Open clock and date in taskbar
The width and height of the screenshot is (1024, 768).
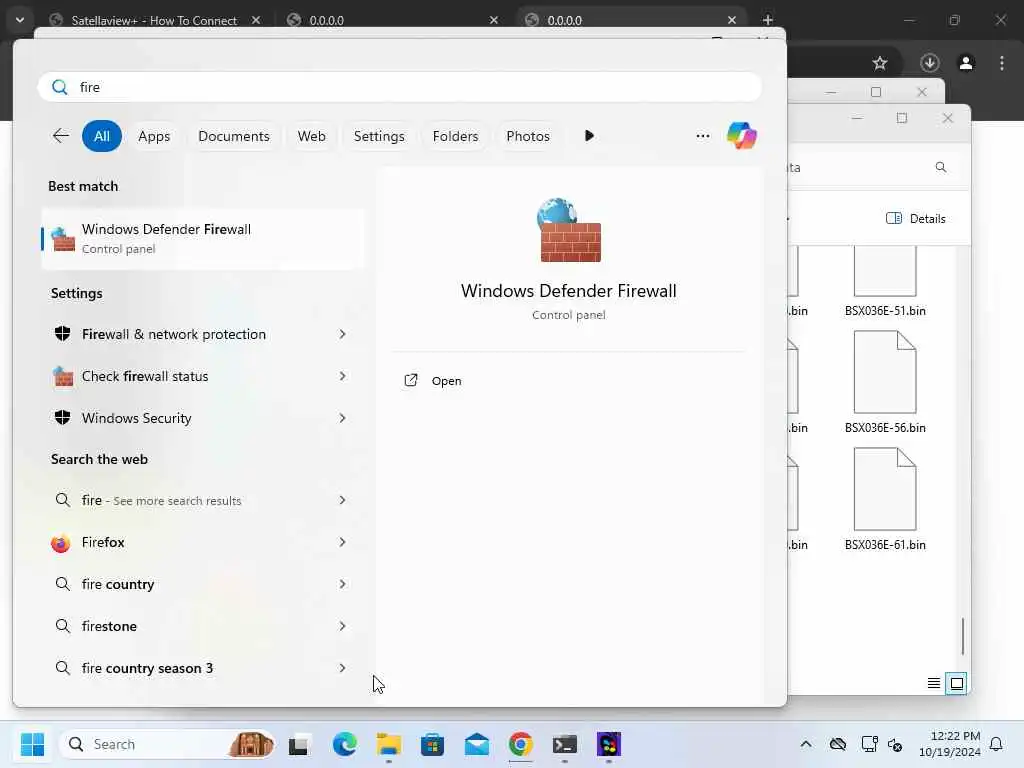[x=949, y=744]
